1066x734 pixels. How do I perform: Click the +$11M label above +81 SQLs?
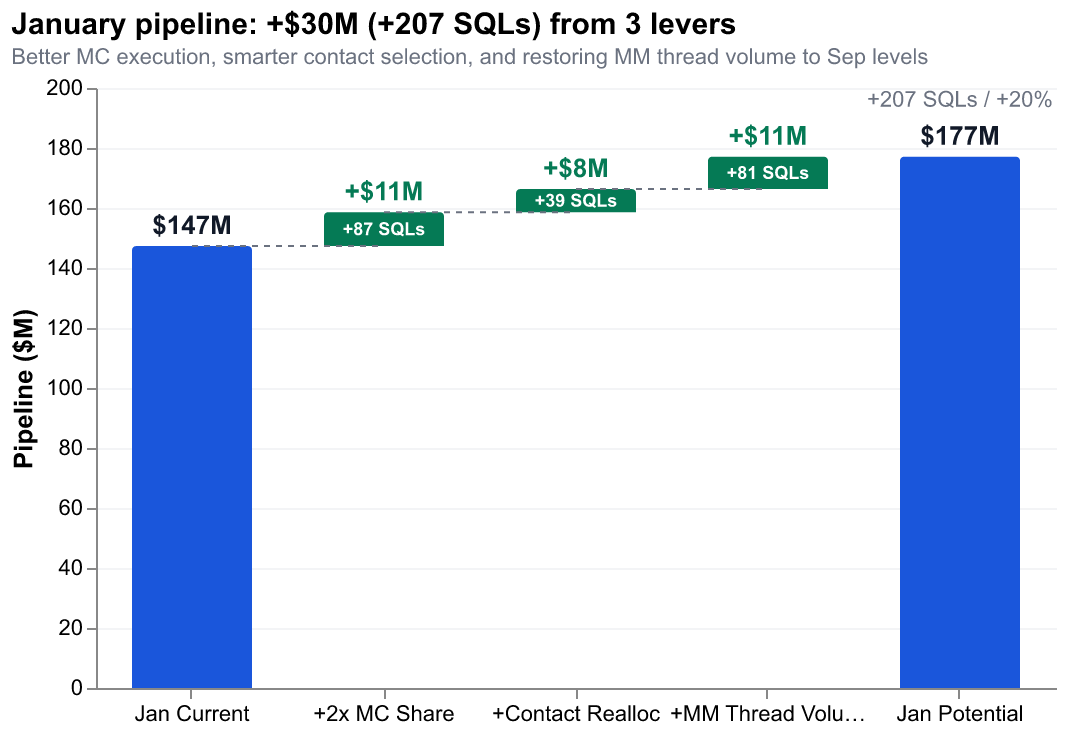pyautogui.click(x=767, y=136)
